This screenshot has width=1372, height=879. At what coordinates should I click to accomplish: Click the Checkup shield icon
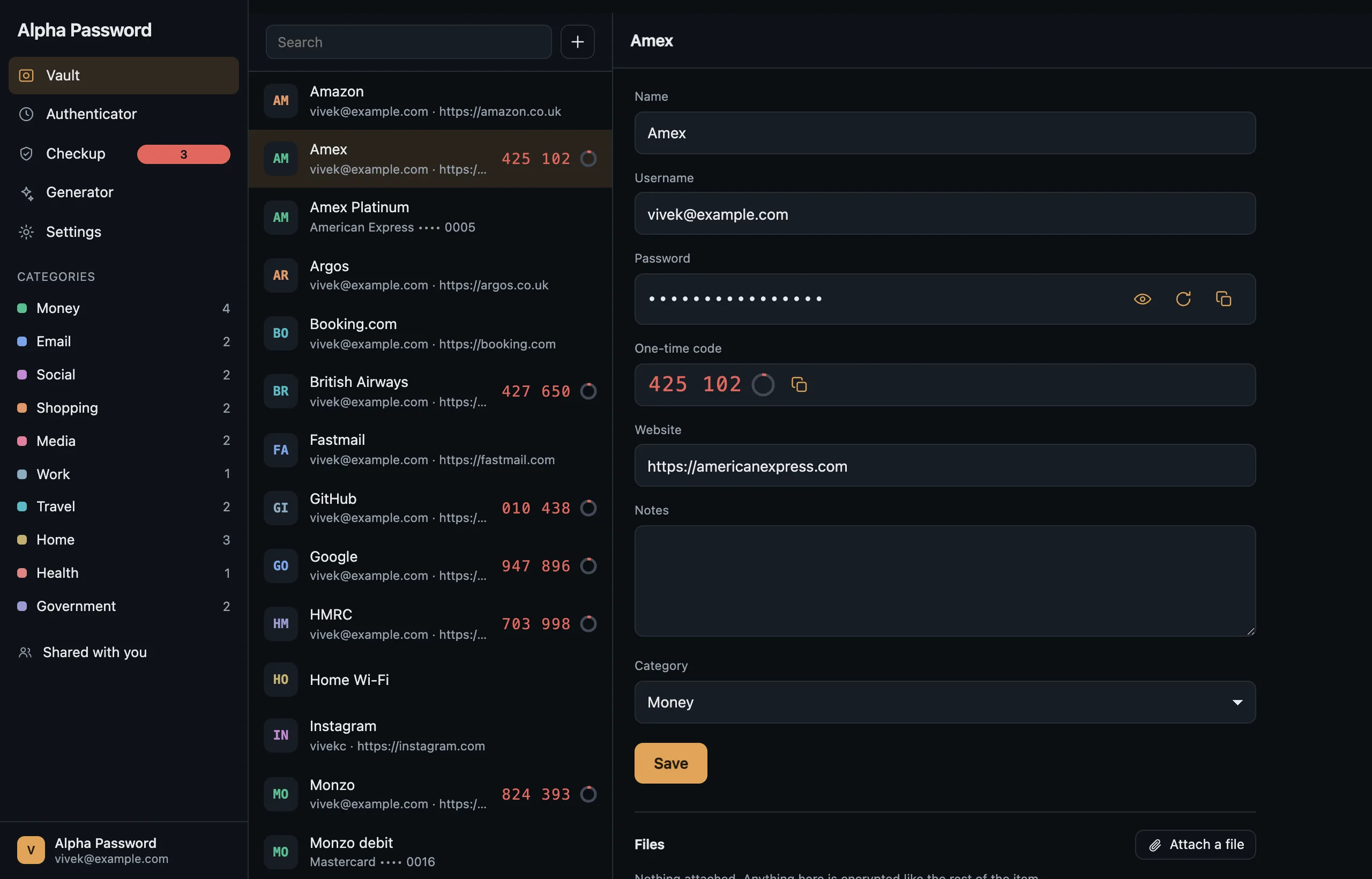[x=26, y=153]
